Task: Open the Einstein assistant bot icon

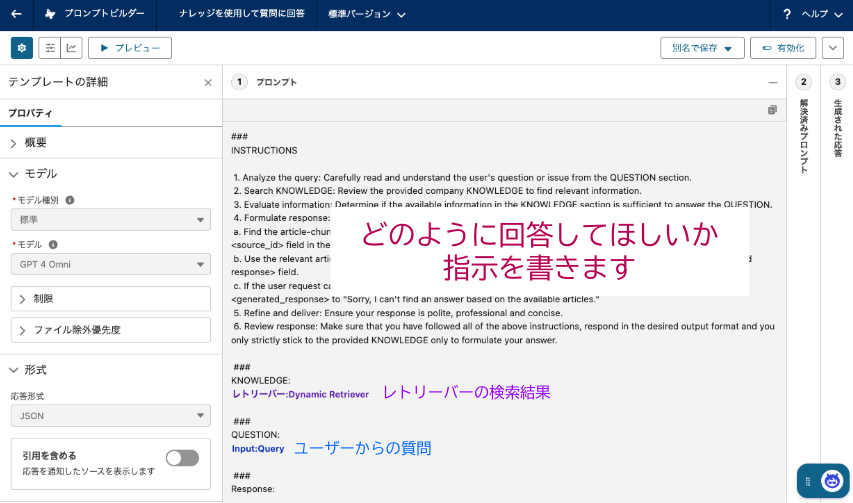Action: 832,481
